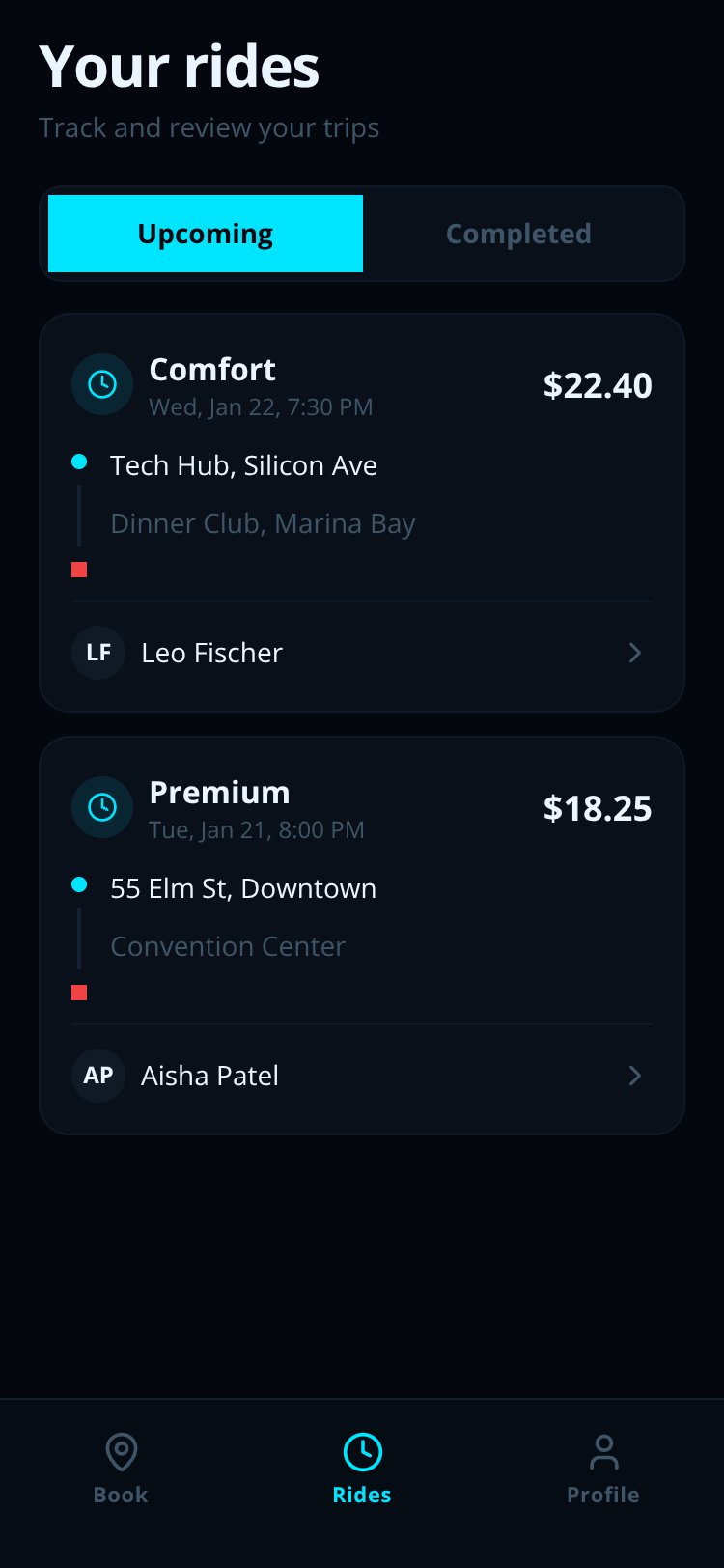Open the Comfort ride $22.40 fare
The image size is (724, 1568).
coord(598,385)
